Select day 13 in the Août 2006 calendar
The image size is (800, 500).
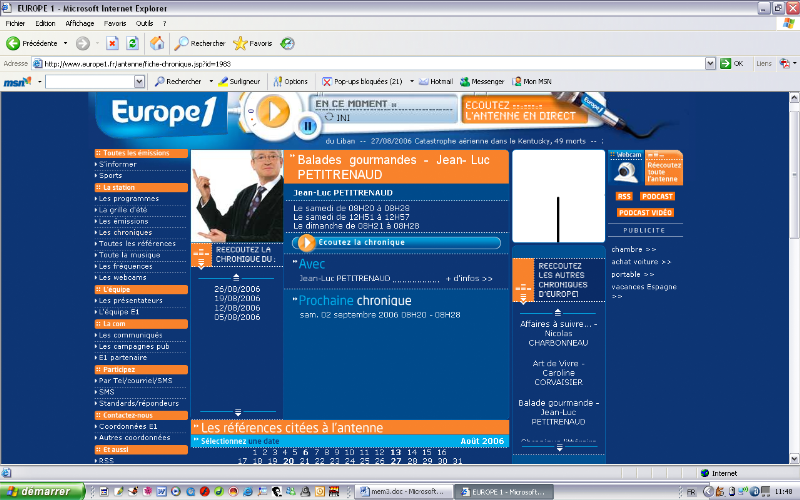click(x=396, y=452)
